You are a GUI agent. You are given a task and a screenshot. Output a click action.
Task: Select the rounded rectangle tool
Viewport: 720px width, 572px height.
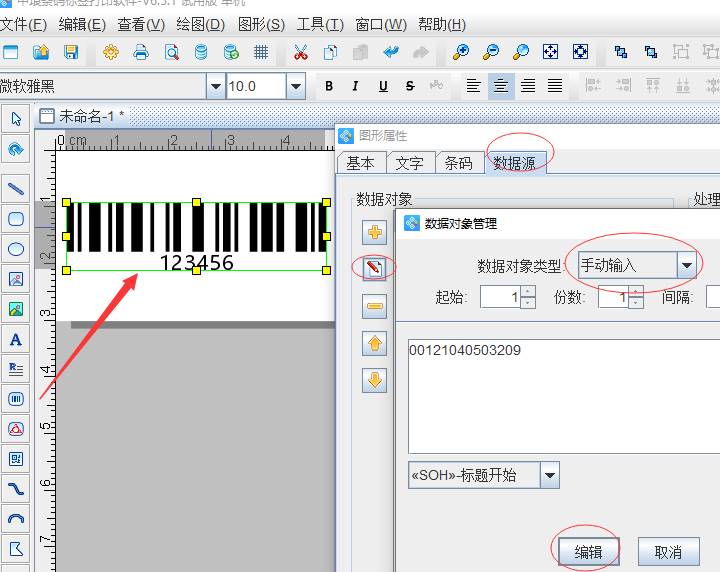16,219
